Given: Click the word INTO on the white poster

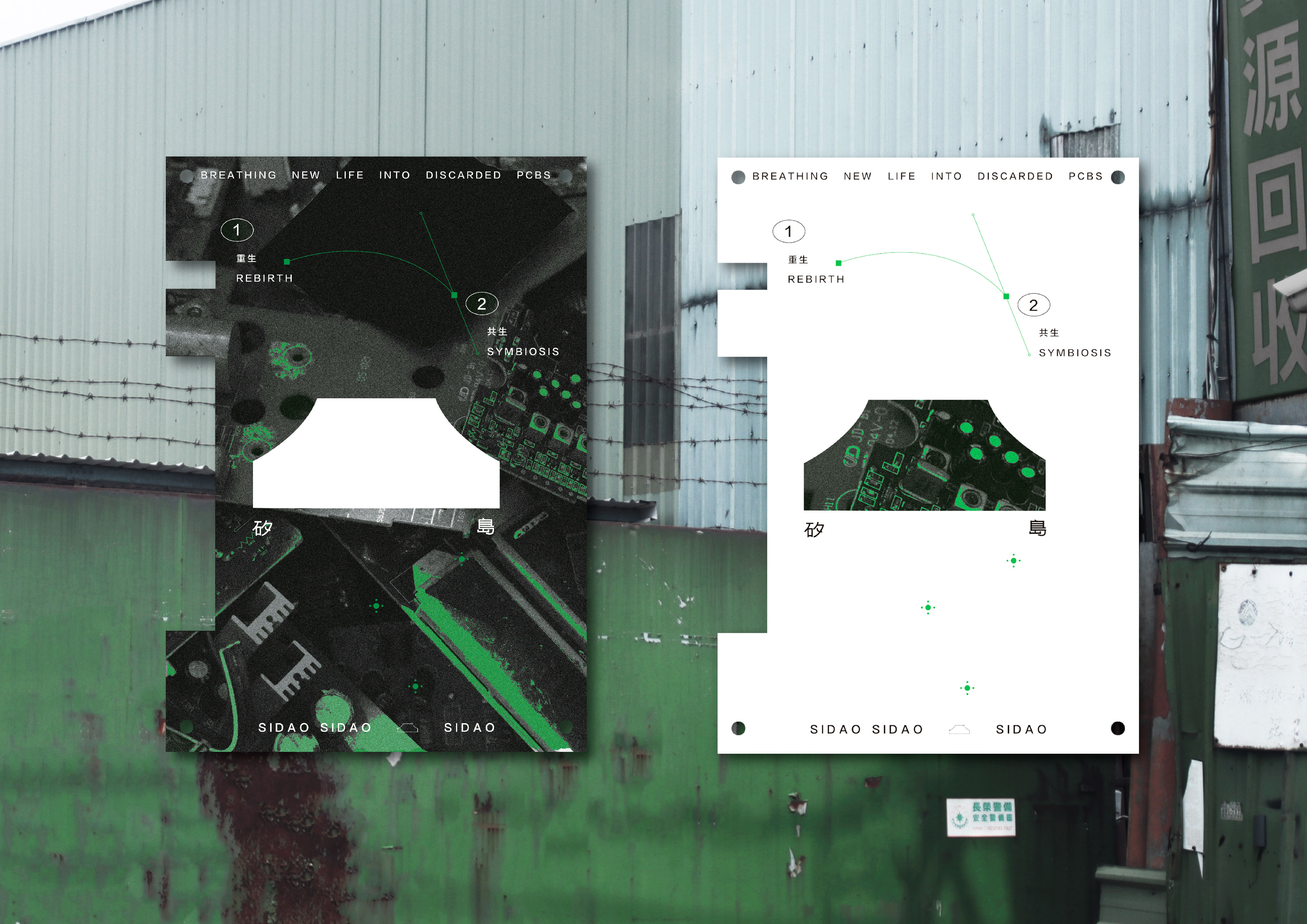Looking at the screenshot, I should 946,177.
